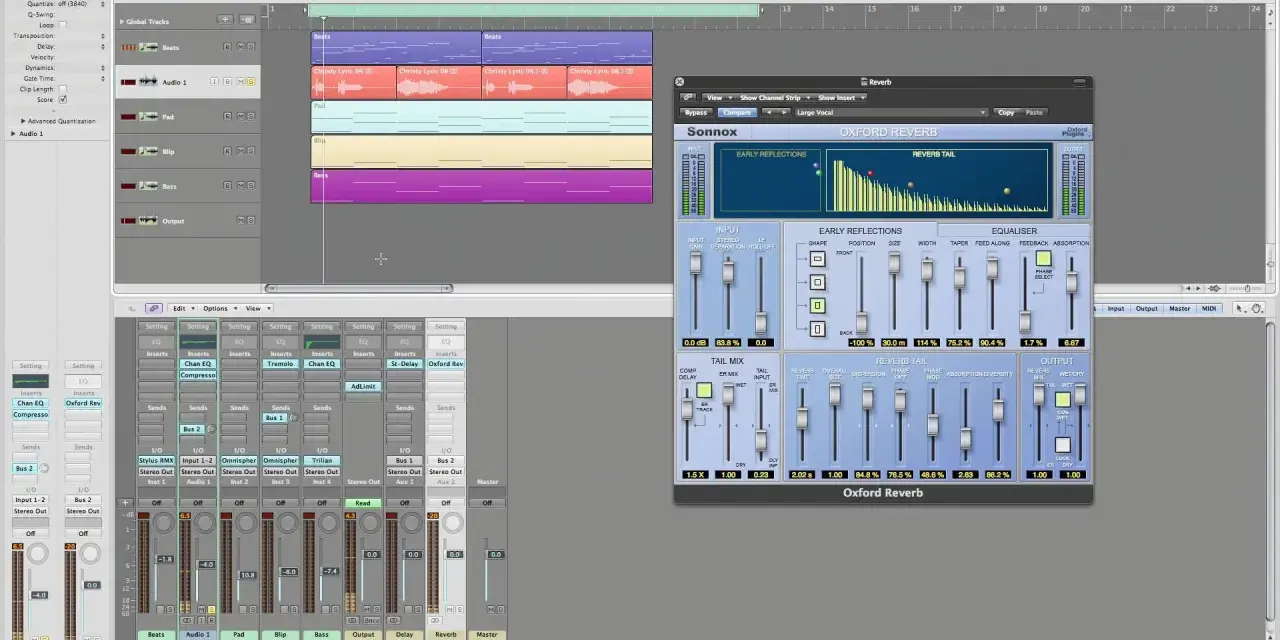
Task: Select the first early reflections shape icon
Action: (x=817, y=259)
